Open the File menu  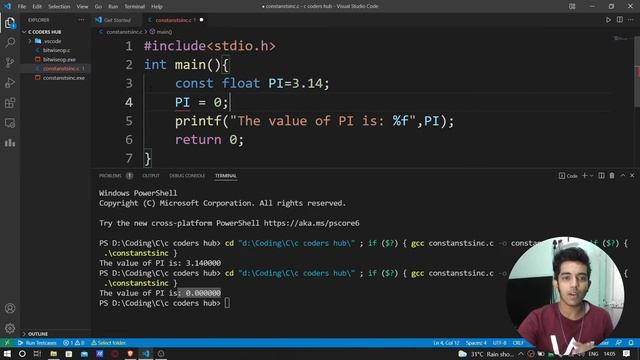[22, 7]
